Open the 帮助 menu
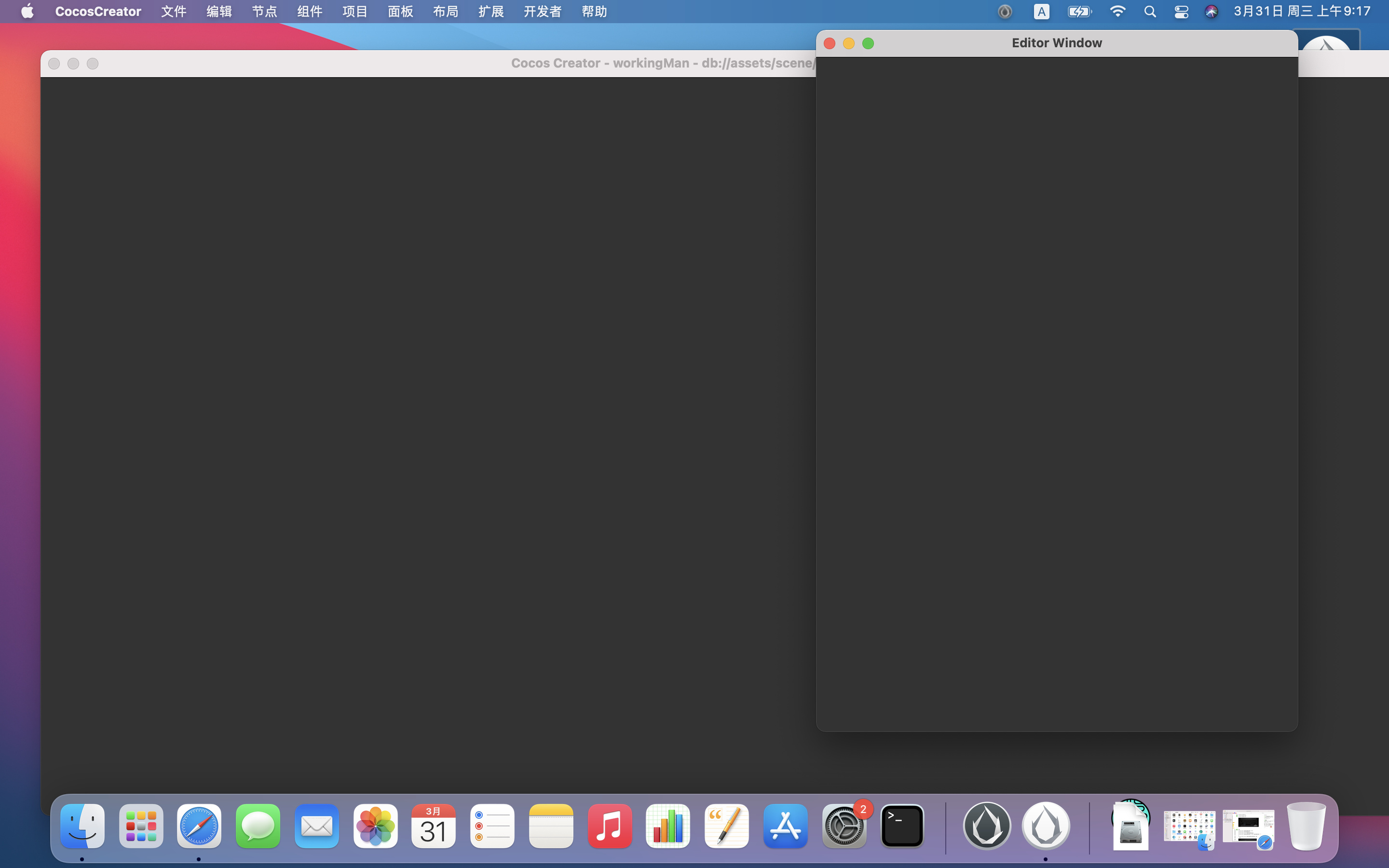 coord(594,12)
